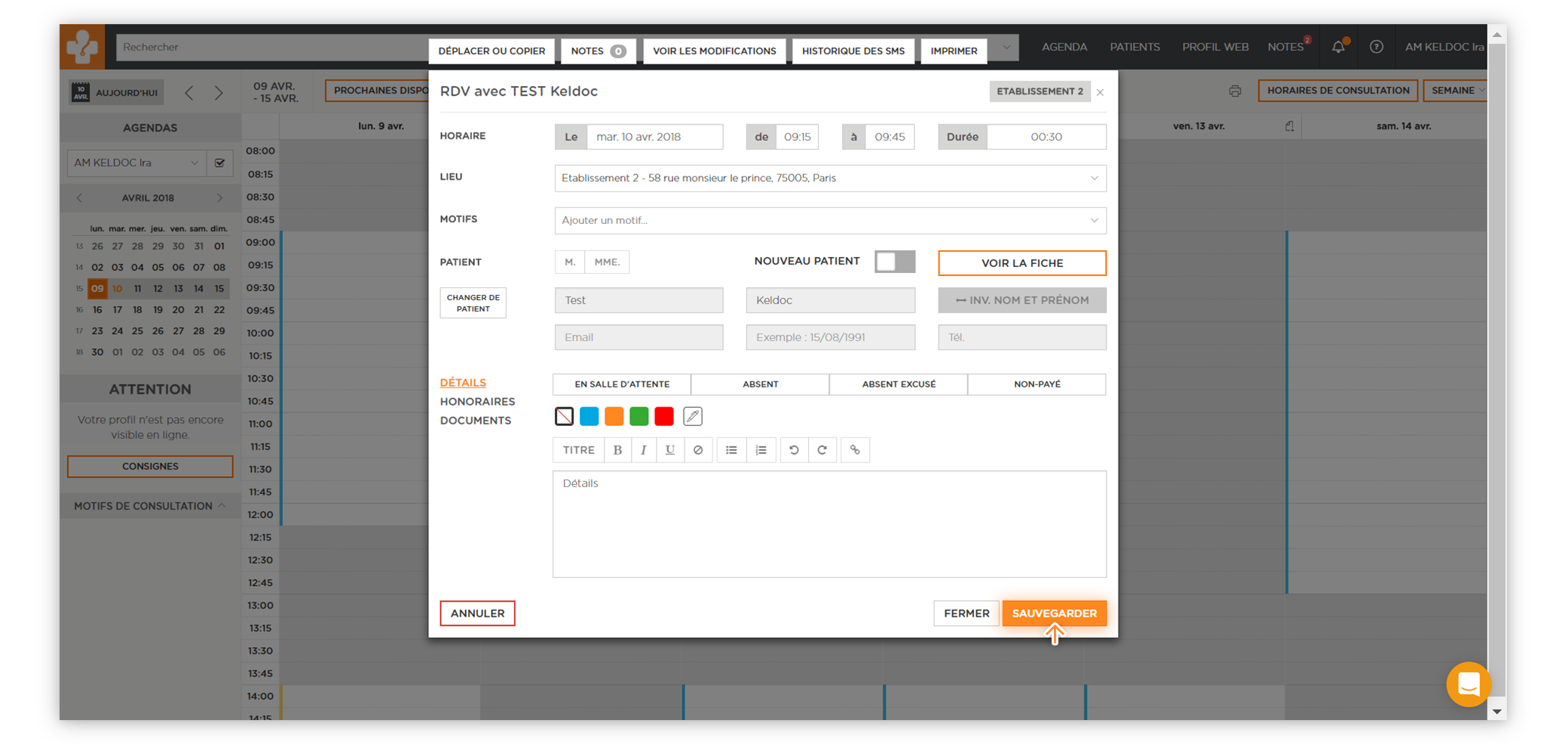The height and width of the screenshot is (748, 1568).
Task: Insert a bulleted list in details
Action: point(731,450)
